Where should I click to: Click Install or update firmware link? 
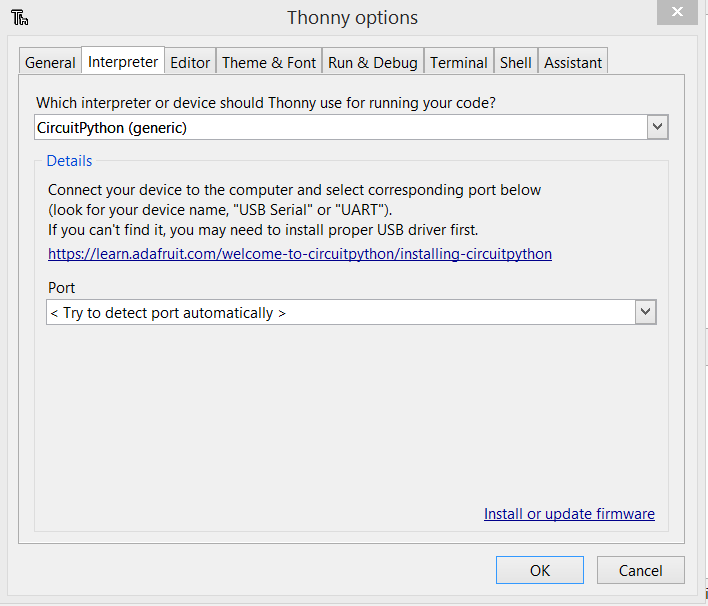(x=569, y=514)
